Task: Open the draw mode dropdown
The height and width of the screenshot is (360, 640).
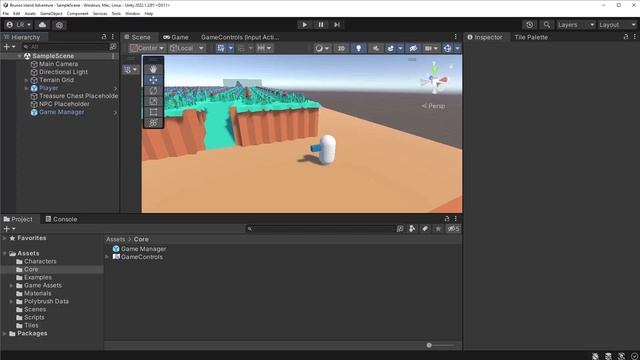Action: pyautogui.click(x=322, y=48)
